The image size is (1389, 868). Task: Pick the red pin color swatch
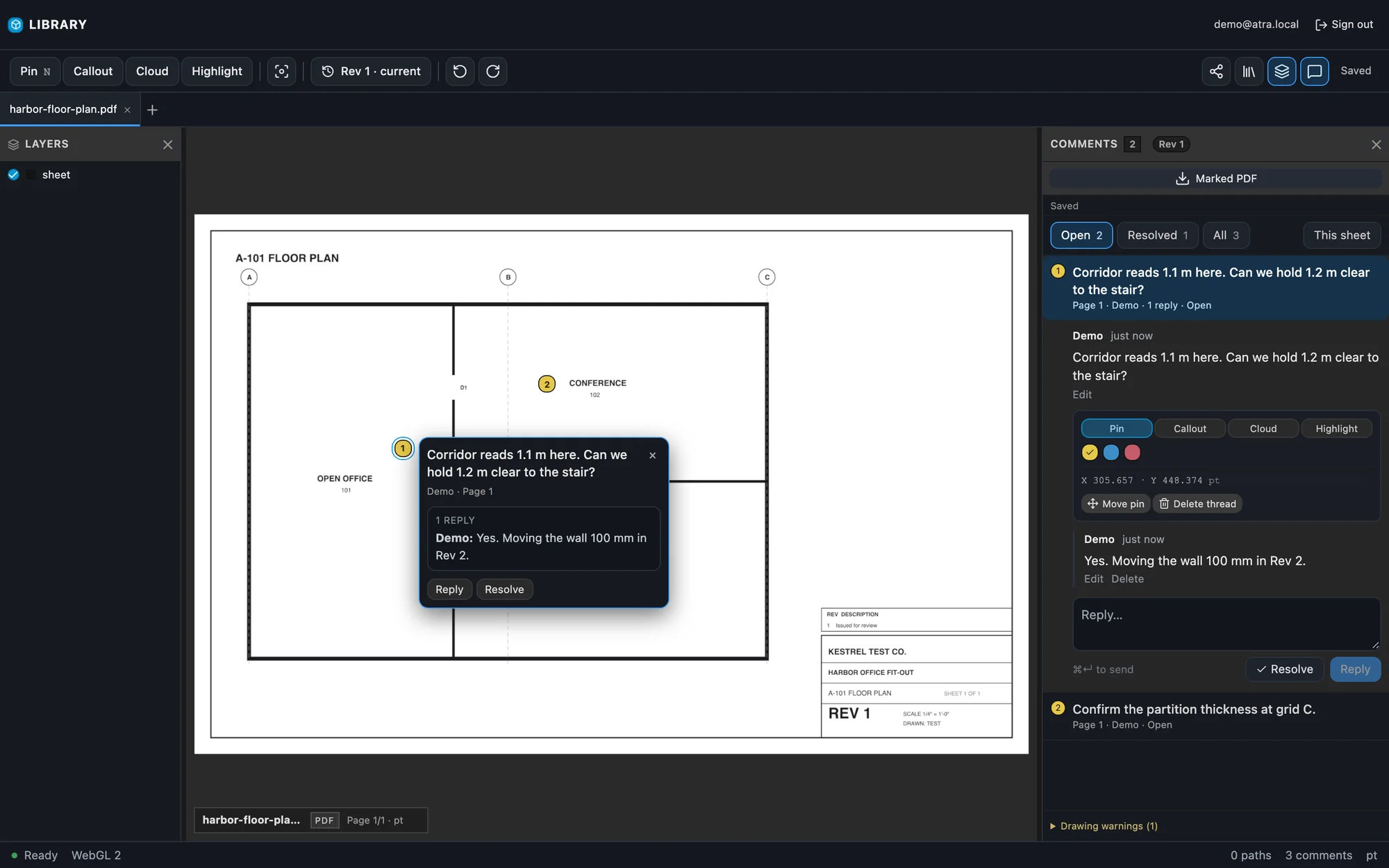pyautogui.click(x=1132, y=453)
